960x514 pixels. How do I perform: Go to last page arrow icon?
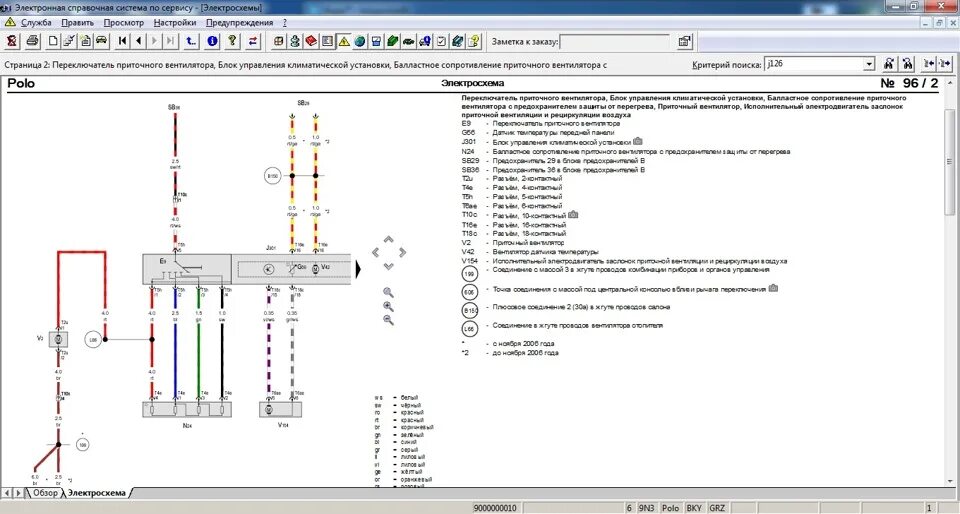pyautogui.click(x=170, y=41)
